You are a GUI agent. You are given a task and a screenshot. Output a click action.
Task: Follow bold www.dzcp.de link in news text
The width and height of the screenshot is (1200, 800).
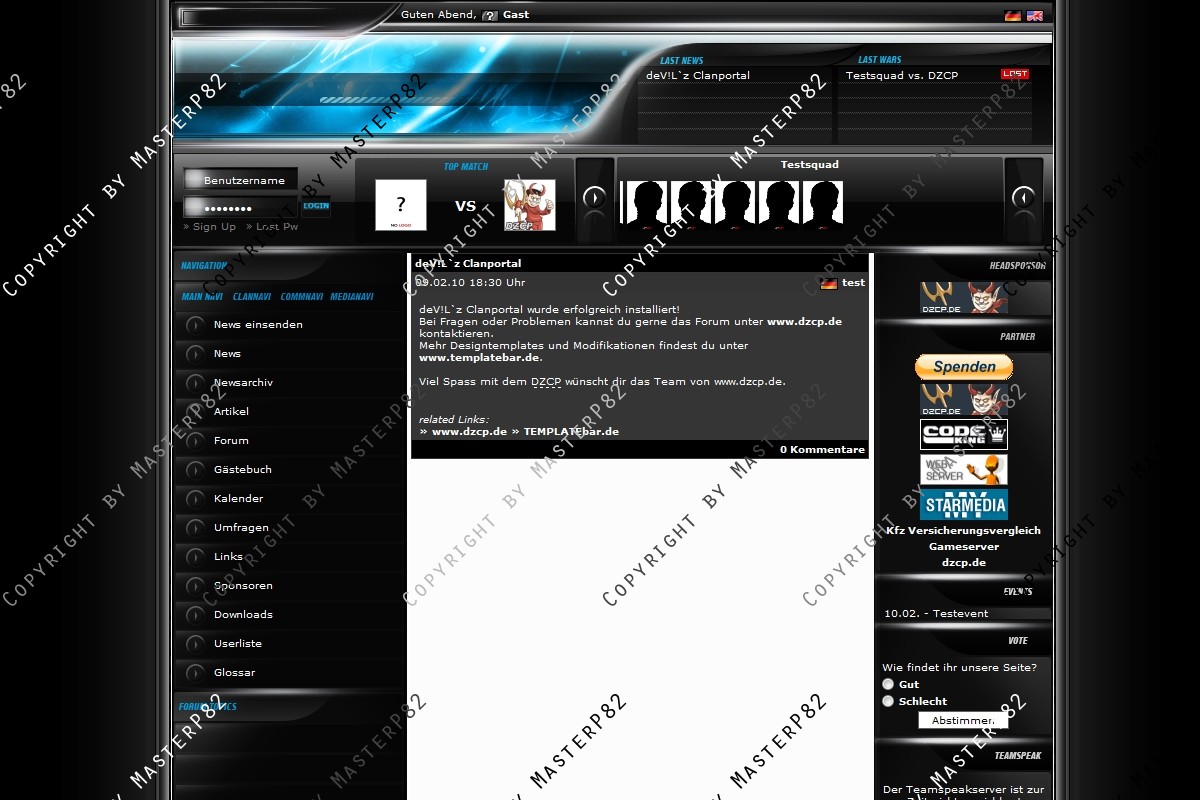click(x=804, y=322)
